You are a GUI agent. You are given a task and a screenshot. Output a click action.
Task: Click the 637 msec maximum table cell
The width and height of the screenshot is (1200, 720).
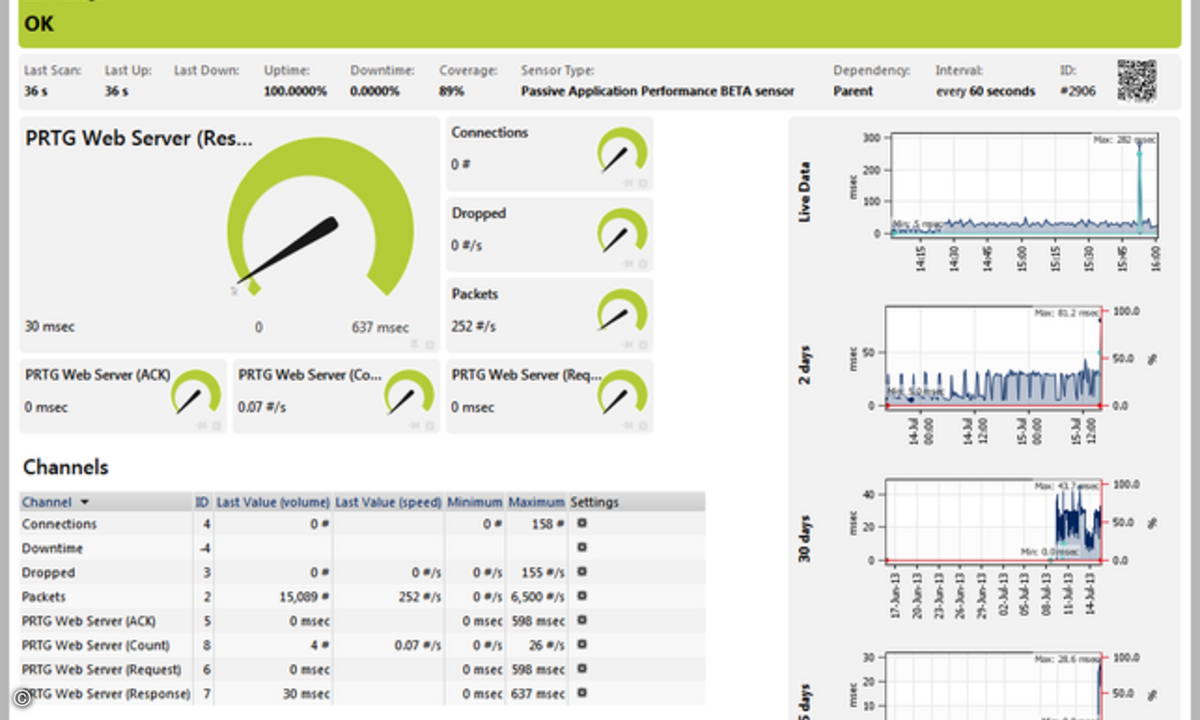pyautogui.click(x=540, y=694)
